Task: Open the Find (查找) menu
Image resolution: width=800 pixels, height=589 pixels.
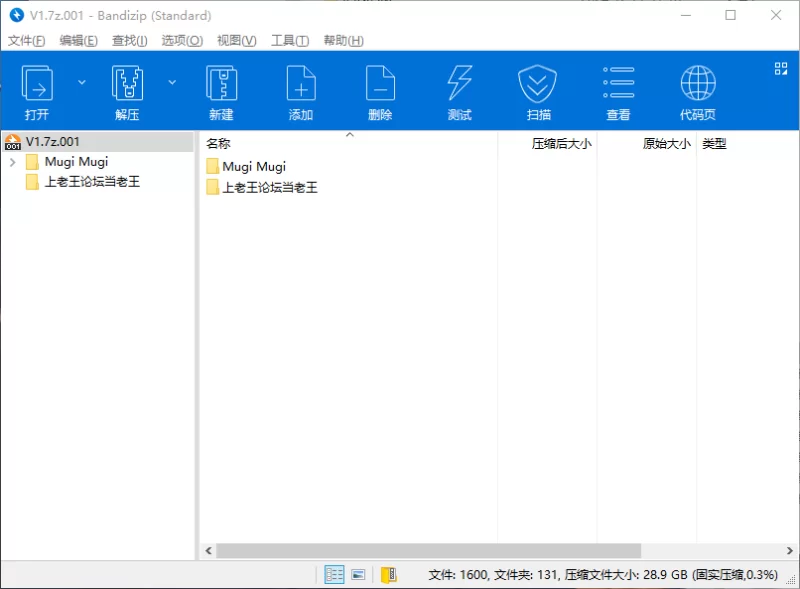Action: click(130, 40)
